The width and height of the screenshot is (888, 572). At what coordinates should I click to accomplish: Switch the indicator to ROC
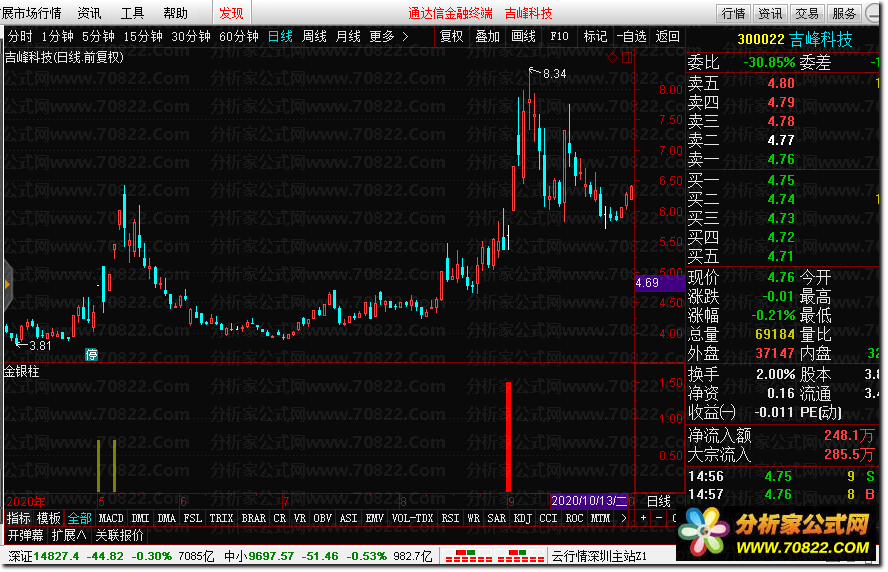[574, 518]
